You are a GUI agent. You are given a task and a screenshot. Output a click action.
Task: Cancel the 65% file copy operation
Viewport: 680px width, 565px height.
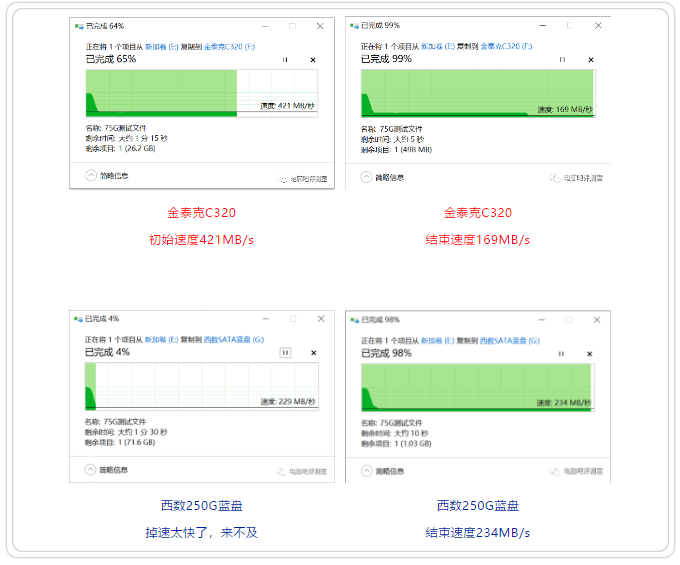314,60
